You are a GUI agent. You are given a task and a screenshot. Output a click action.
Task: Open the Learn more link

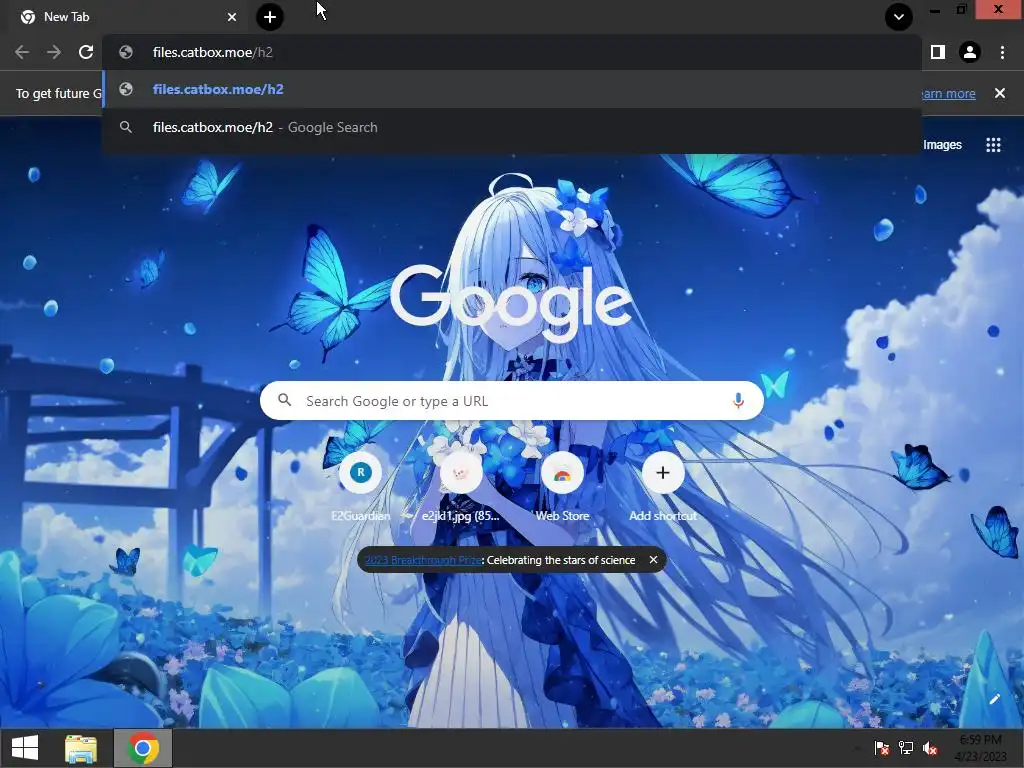[949, 93]
